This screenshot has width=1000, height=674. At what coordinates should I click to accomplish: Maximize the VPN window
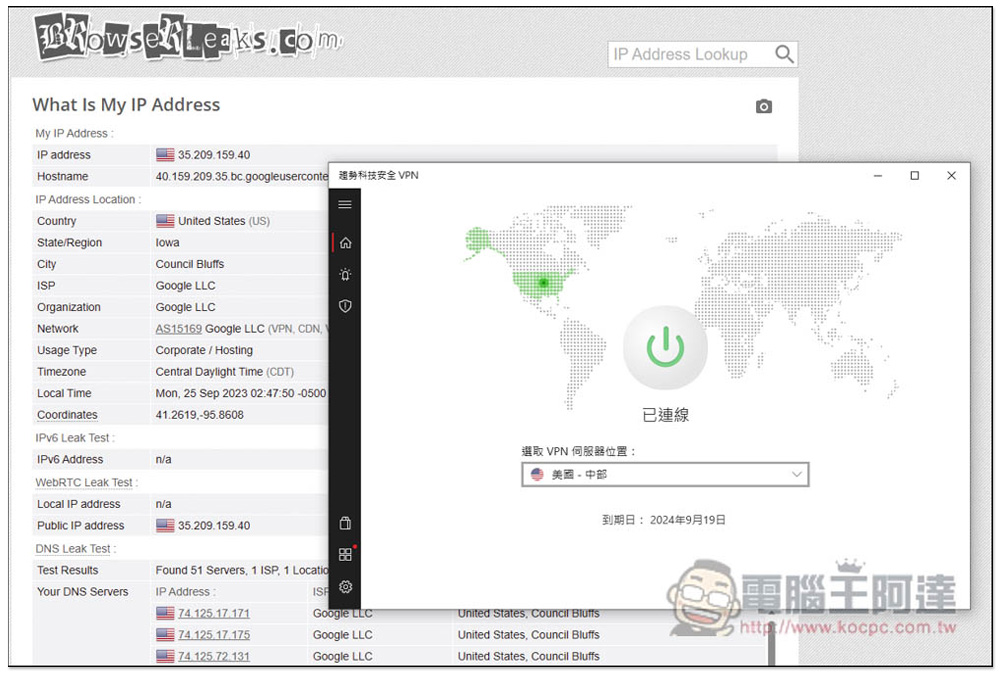tap(915, 175)
